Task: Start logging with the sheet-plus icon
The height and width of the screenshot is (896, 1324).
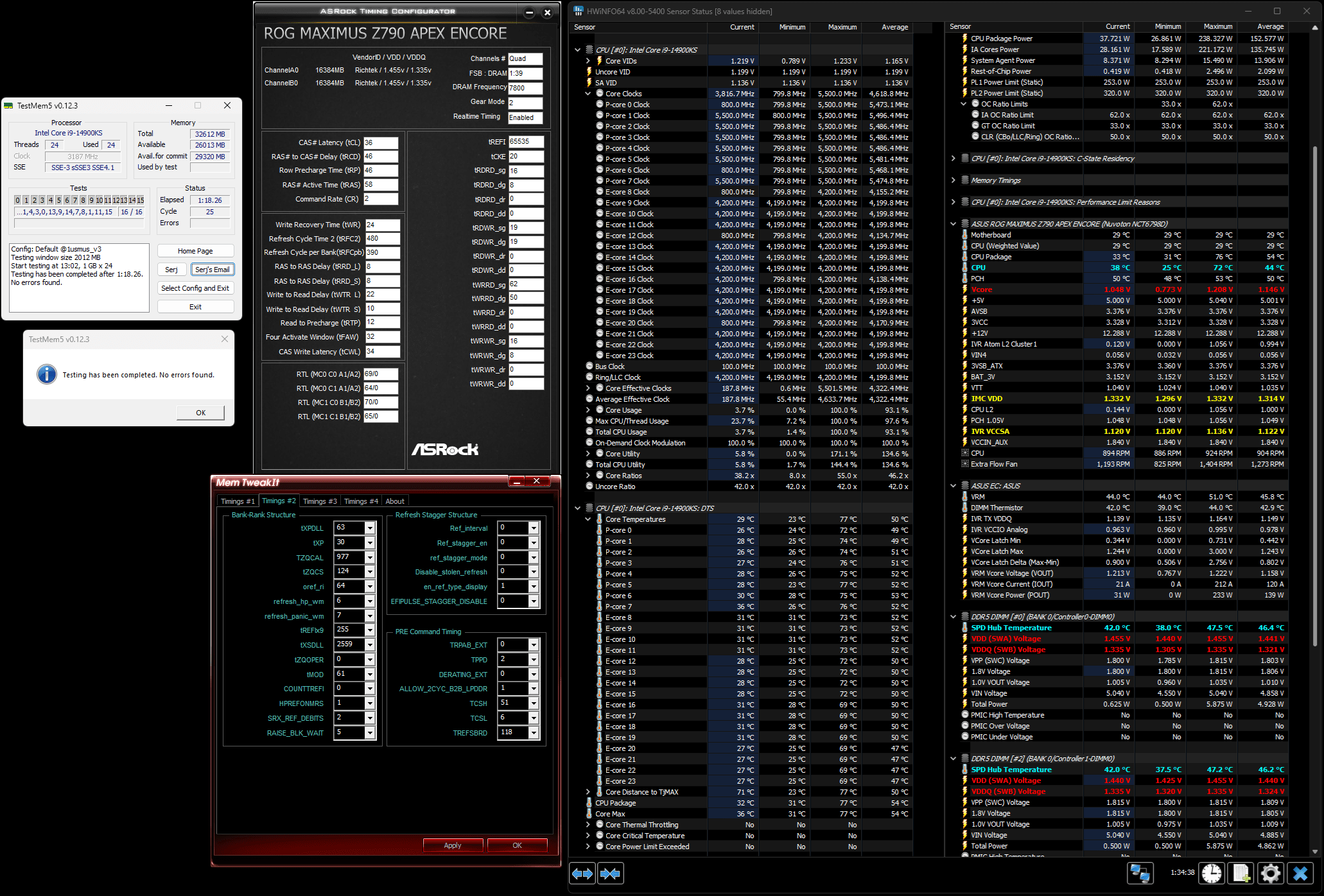Action: [1241, 874]
